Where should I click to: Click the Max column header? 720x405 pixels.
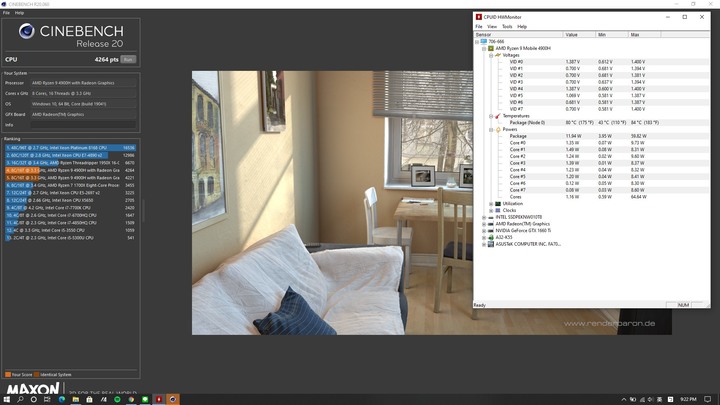click(644, 34)
